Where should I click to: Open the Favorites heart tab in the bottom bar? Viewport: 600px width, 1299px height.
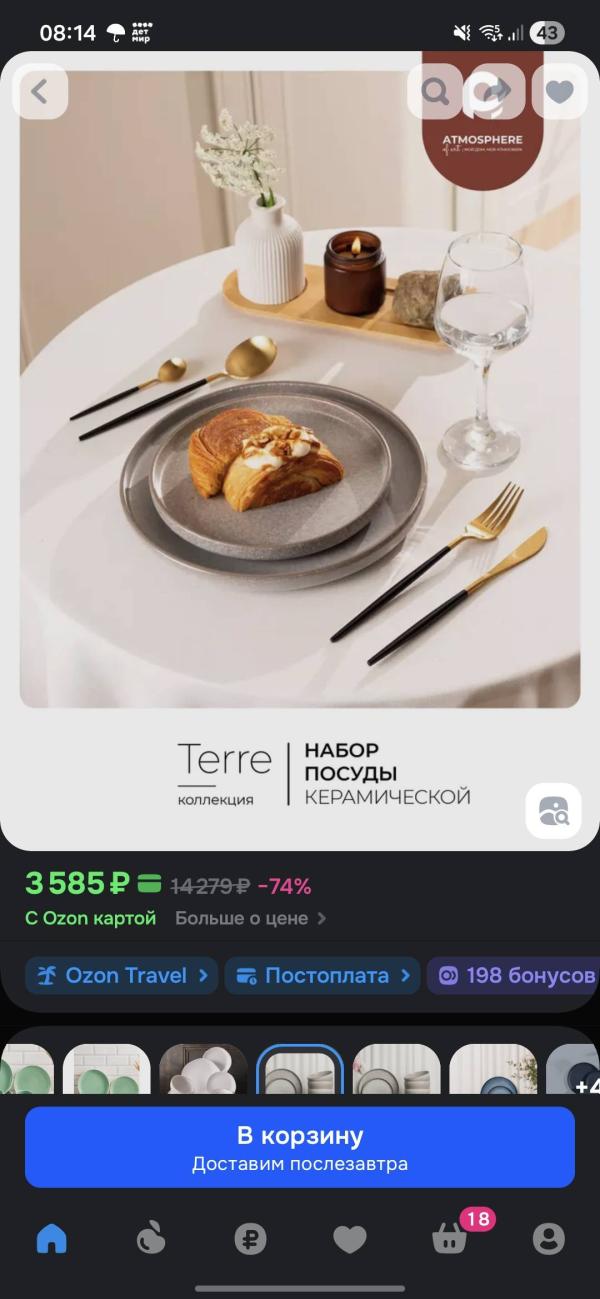point(350,1240)
